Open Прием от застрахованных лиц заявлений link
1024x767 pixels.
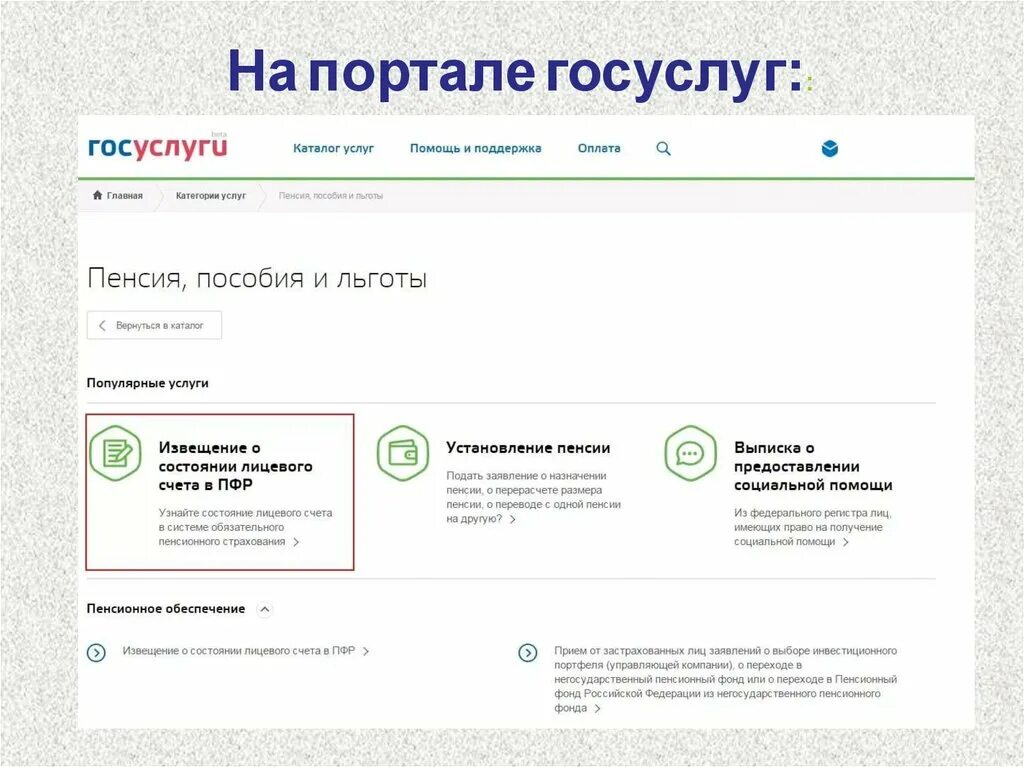725,679
